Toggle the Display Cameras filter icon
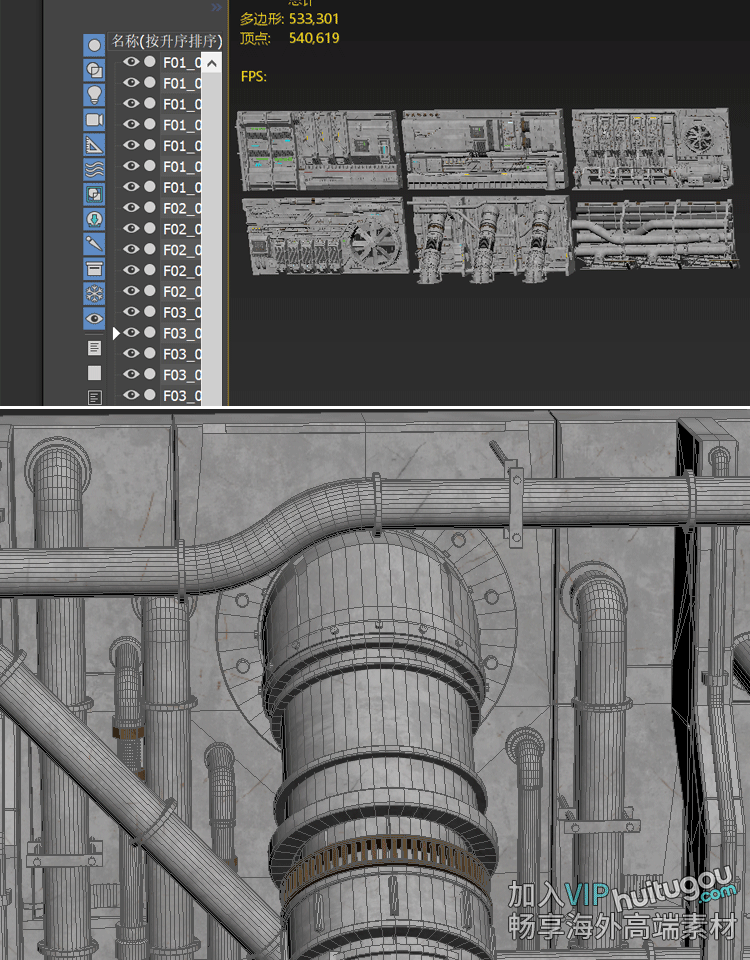 tap(94, 120)
